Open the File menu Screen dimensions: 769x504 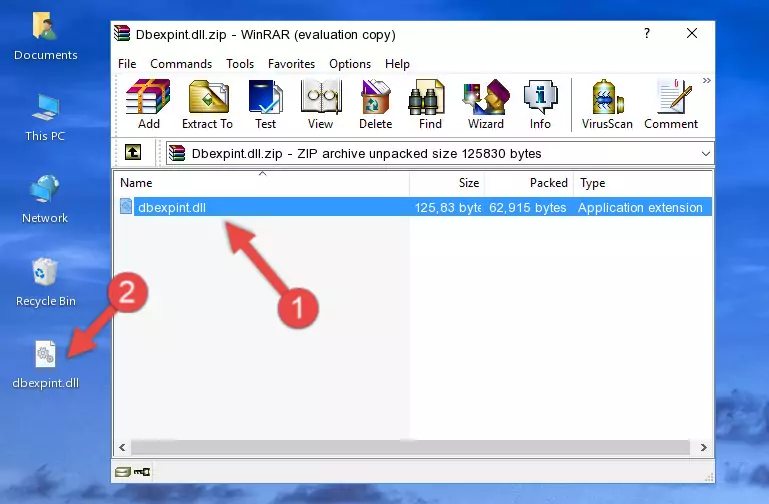click(127, 64)
